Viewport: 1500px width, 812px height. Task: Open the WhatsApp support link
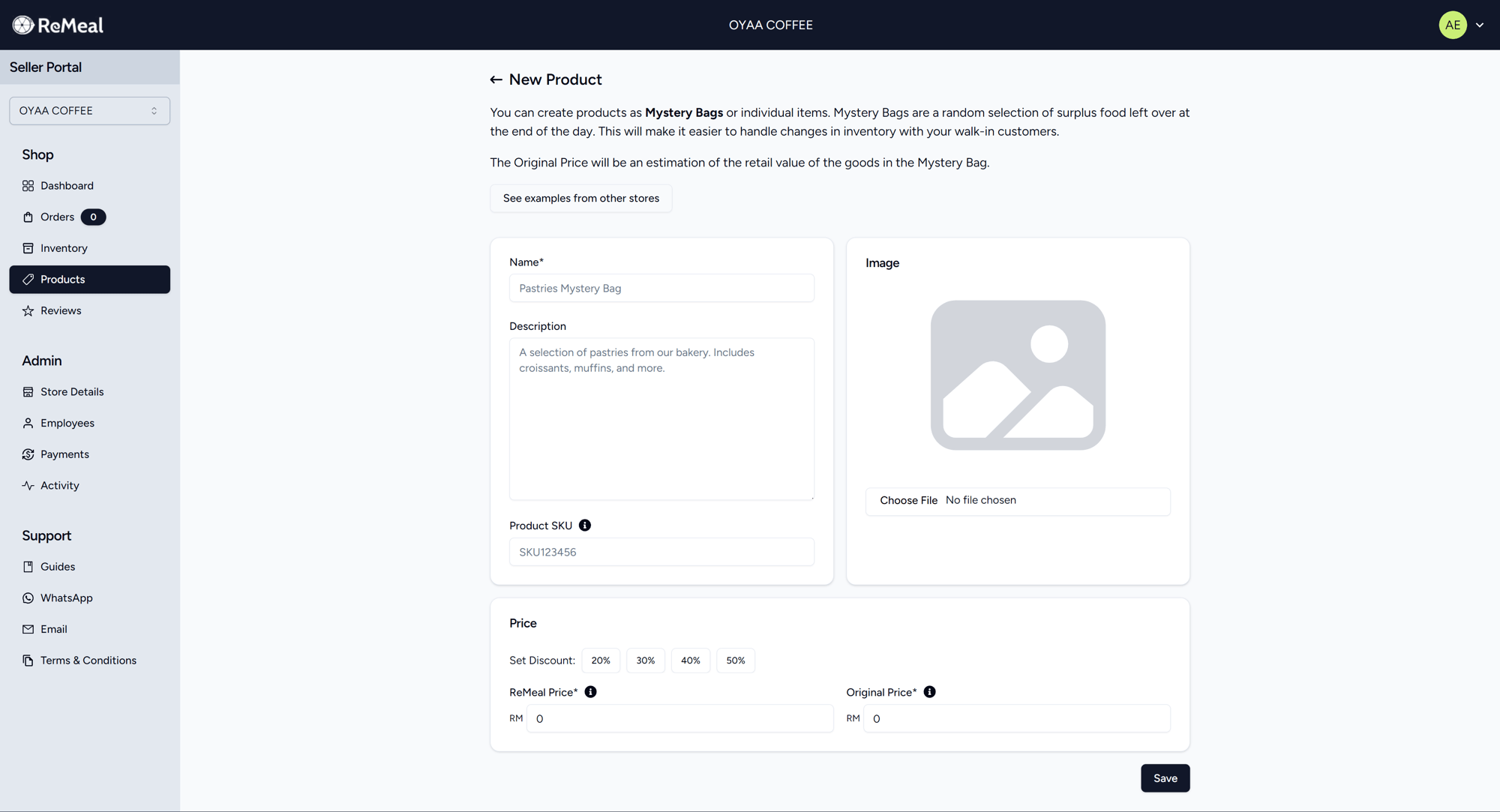[x=66, y=598]
